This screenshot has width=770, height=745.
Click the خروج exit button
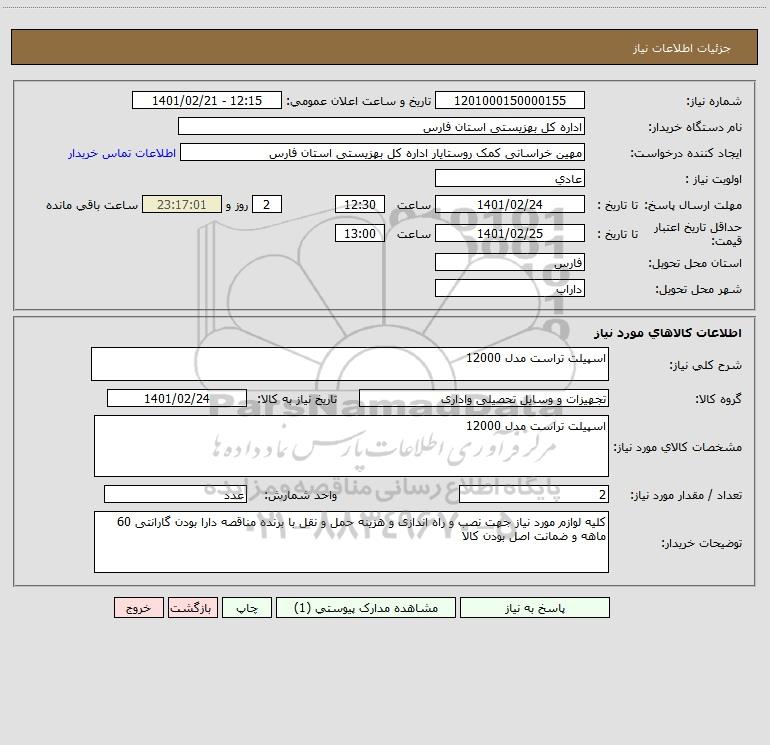coord(138,607)
